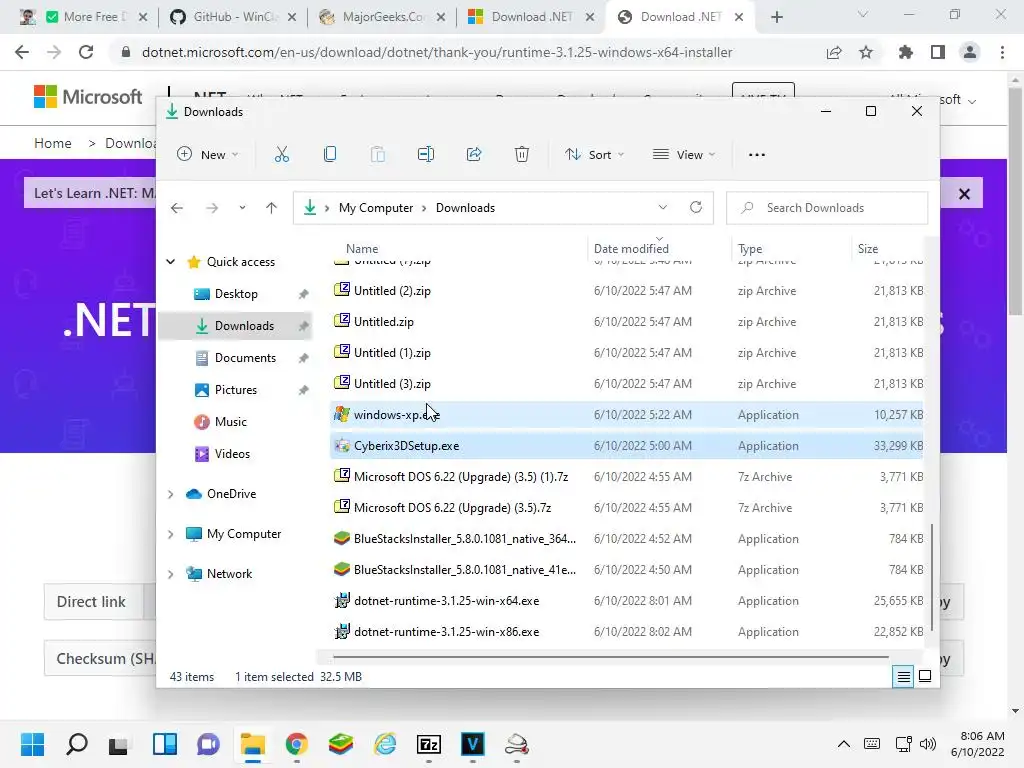Click the file list vertical scrollbar

pos(932,577)
